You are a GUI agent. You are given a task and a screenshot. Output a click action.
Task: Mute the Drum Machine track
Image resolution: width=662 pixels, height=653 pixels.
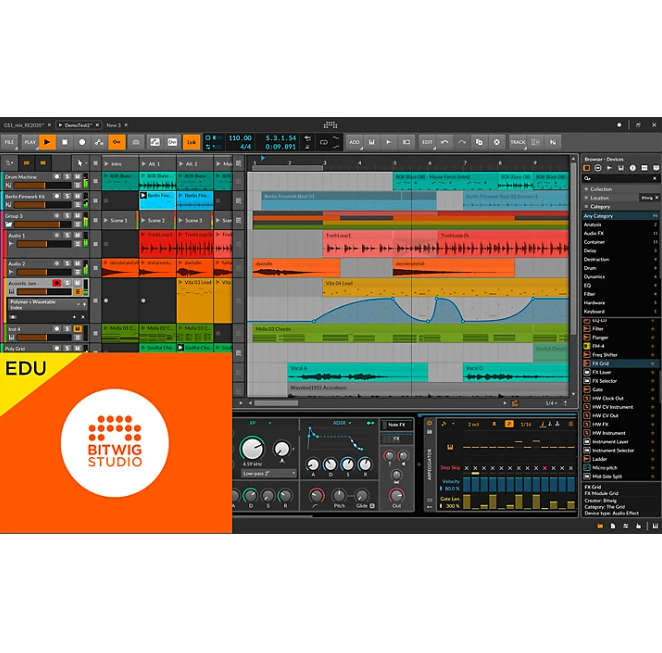coord(76,176)
